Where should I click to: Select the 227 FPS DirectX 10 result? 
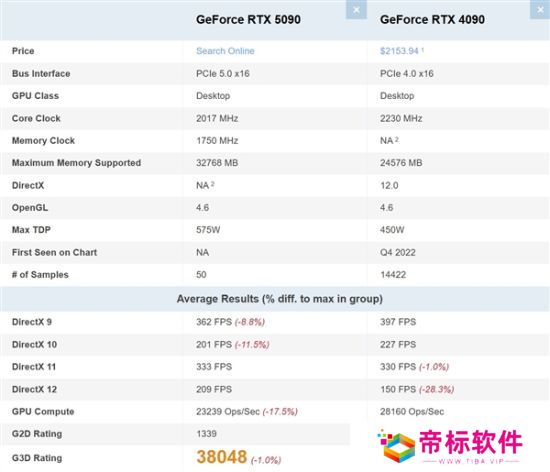(x=398, y=344)
